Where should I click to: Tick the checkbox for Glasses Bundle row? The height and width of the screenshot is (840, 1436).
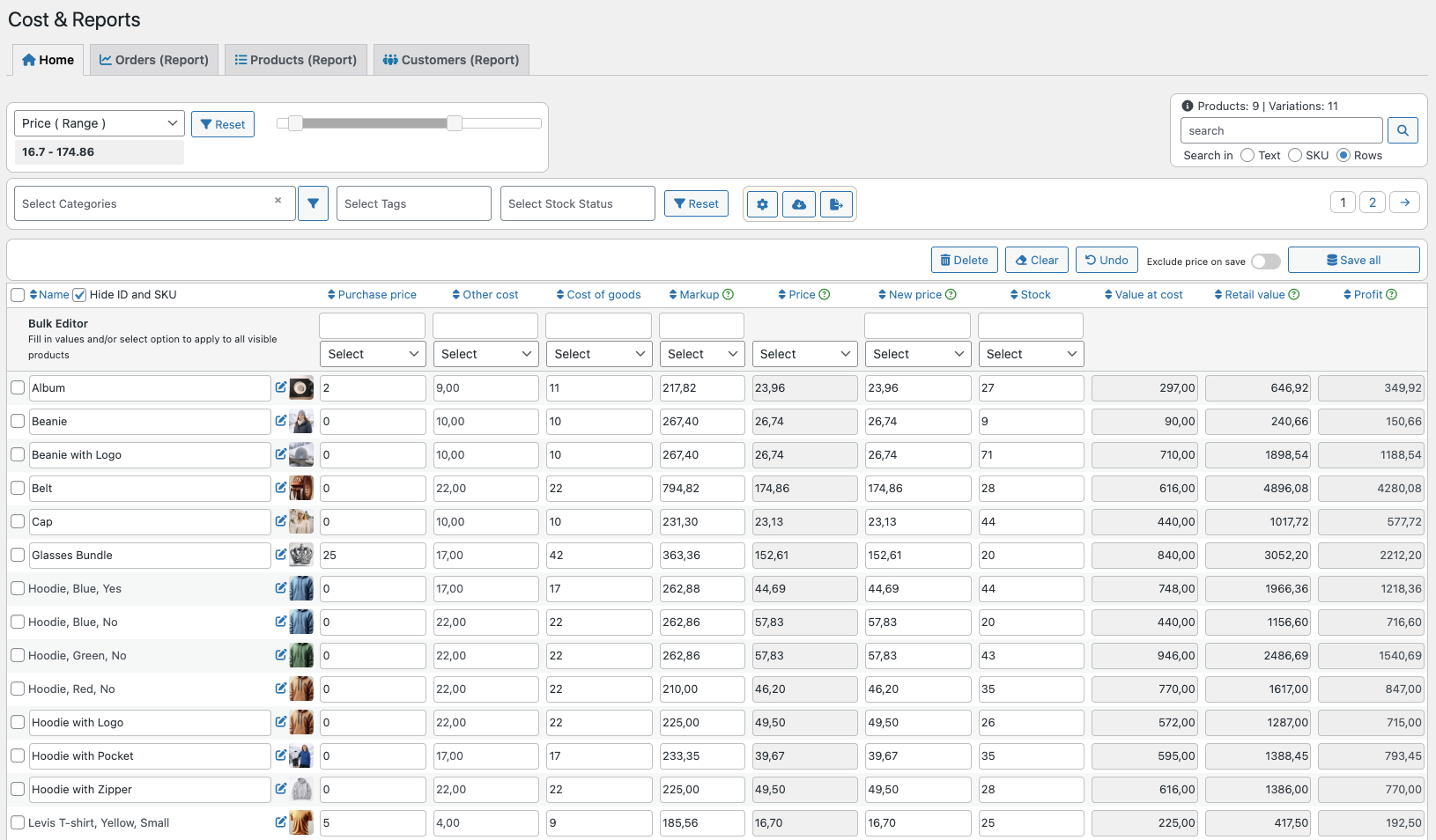click(18, 555)
